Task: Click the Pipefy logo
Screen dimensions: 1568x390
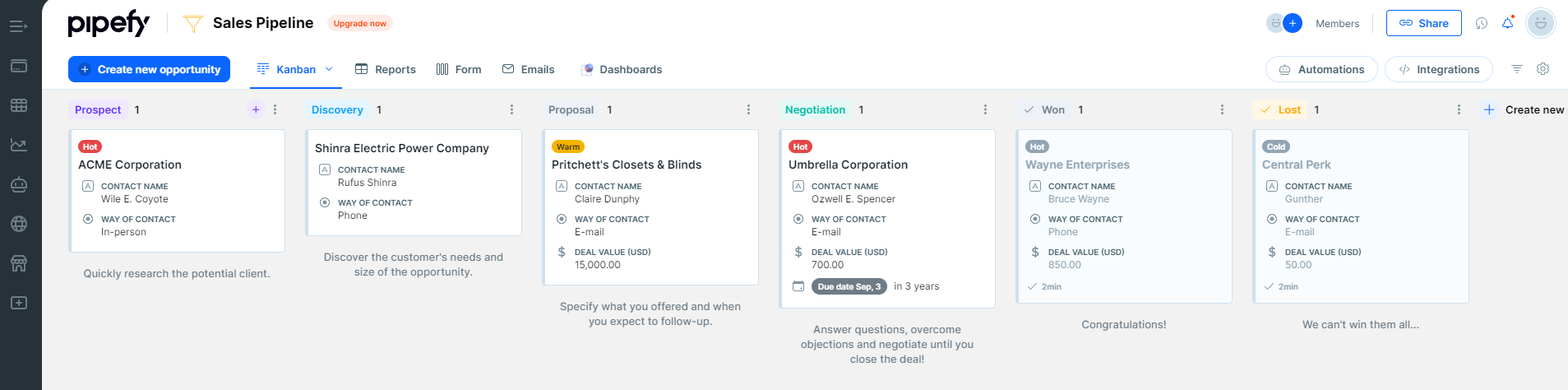Action: [109, 24]
